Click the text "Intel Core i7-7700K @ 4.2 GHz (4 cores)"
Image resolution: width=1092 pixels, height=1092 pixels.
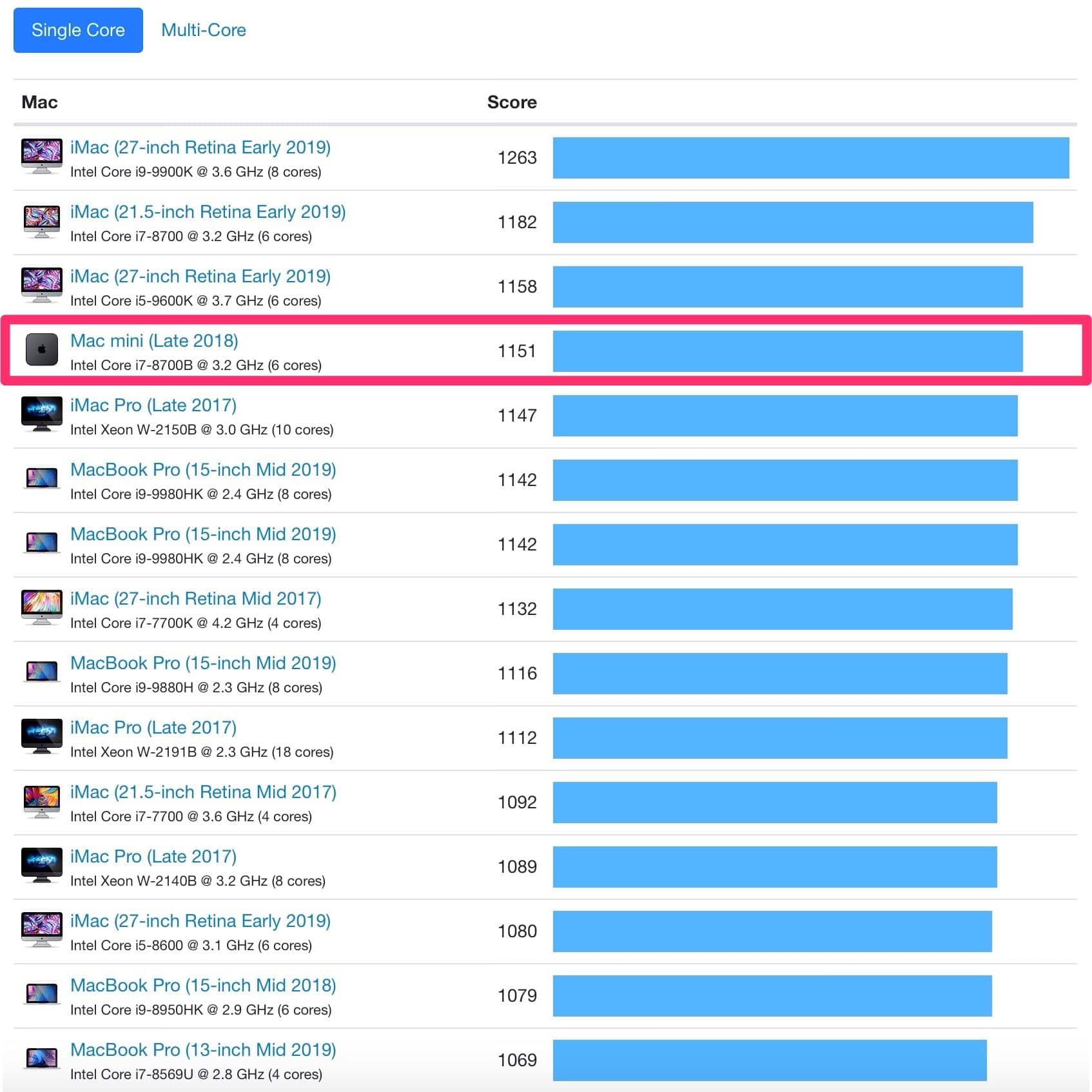196,623
